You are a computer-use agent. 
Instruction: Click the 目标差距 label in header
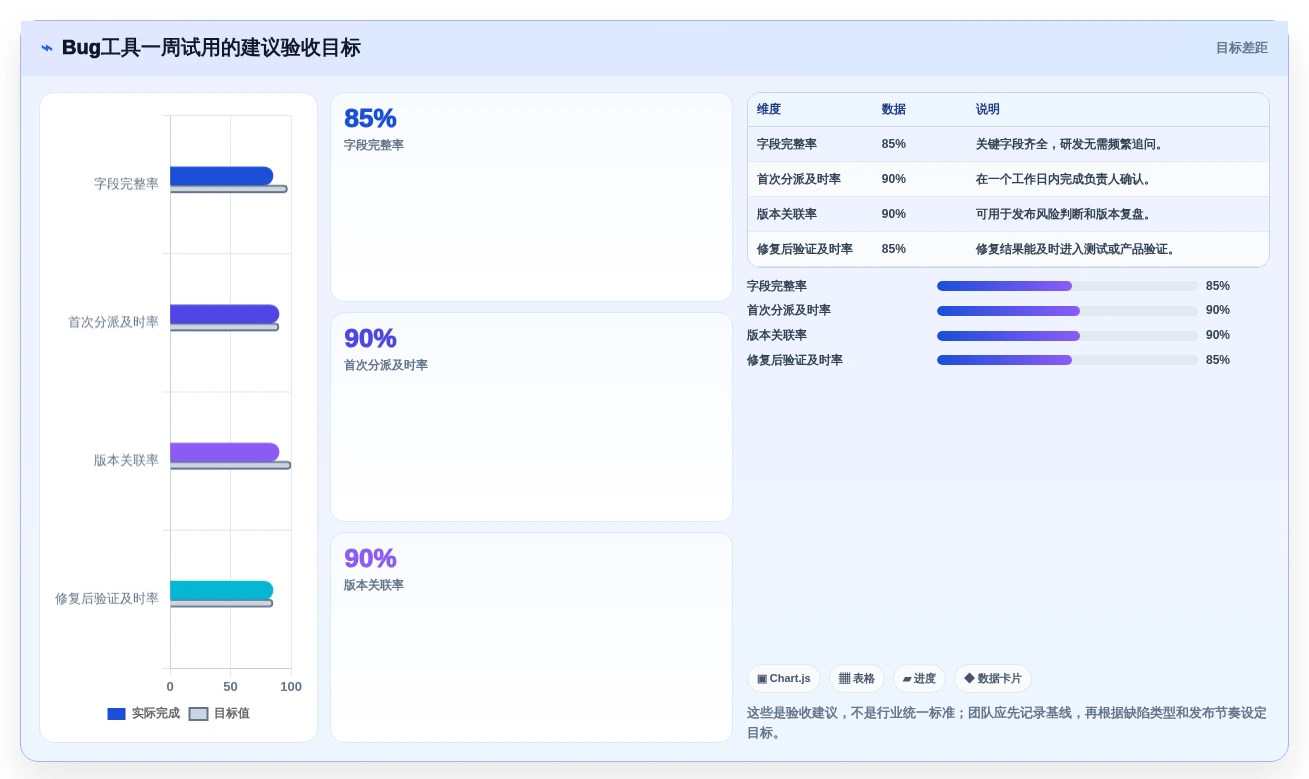click(1242, 48)
